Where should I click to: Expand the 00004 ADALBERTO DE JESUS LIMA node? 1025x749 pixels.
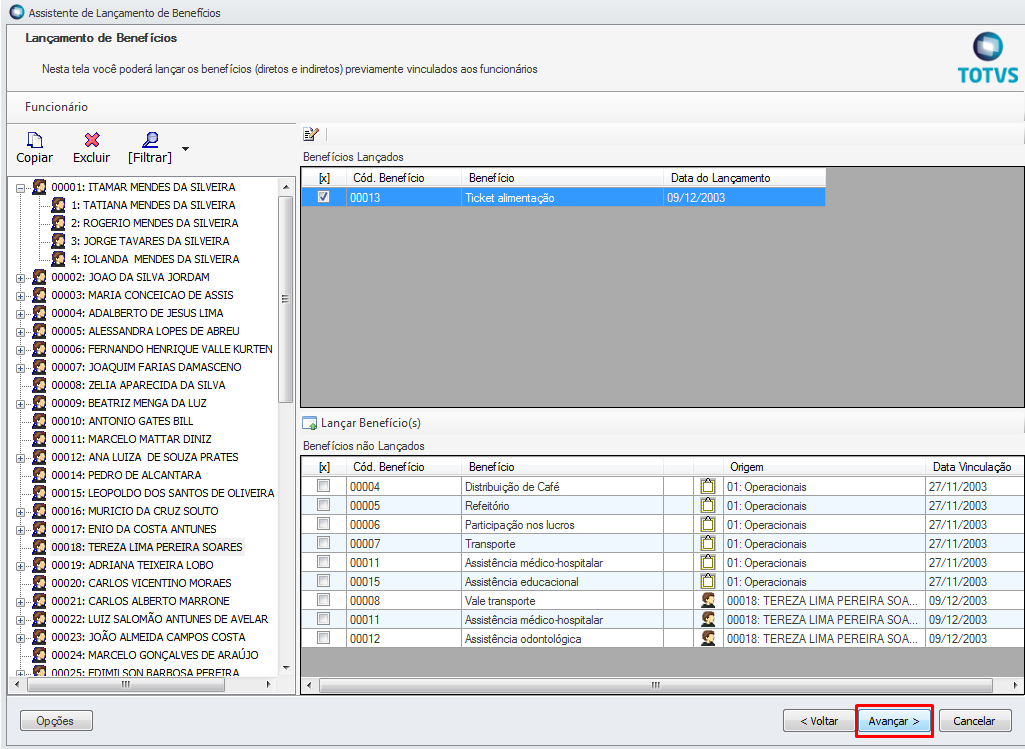coord(21,314)
